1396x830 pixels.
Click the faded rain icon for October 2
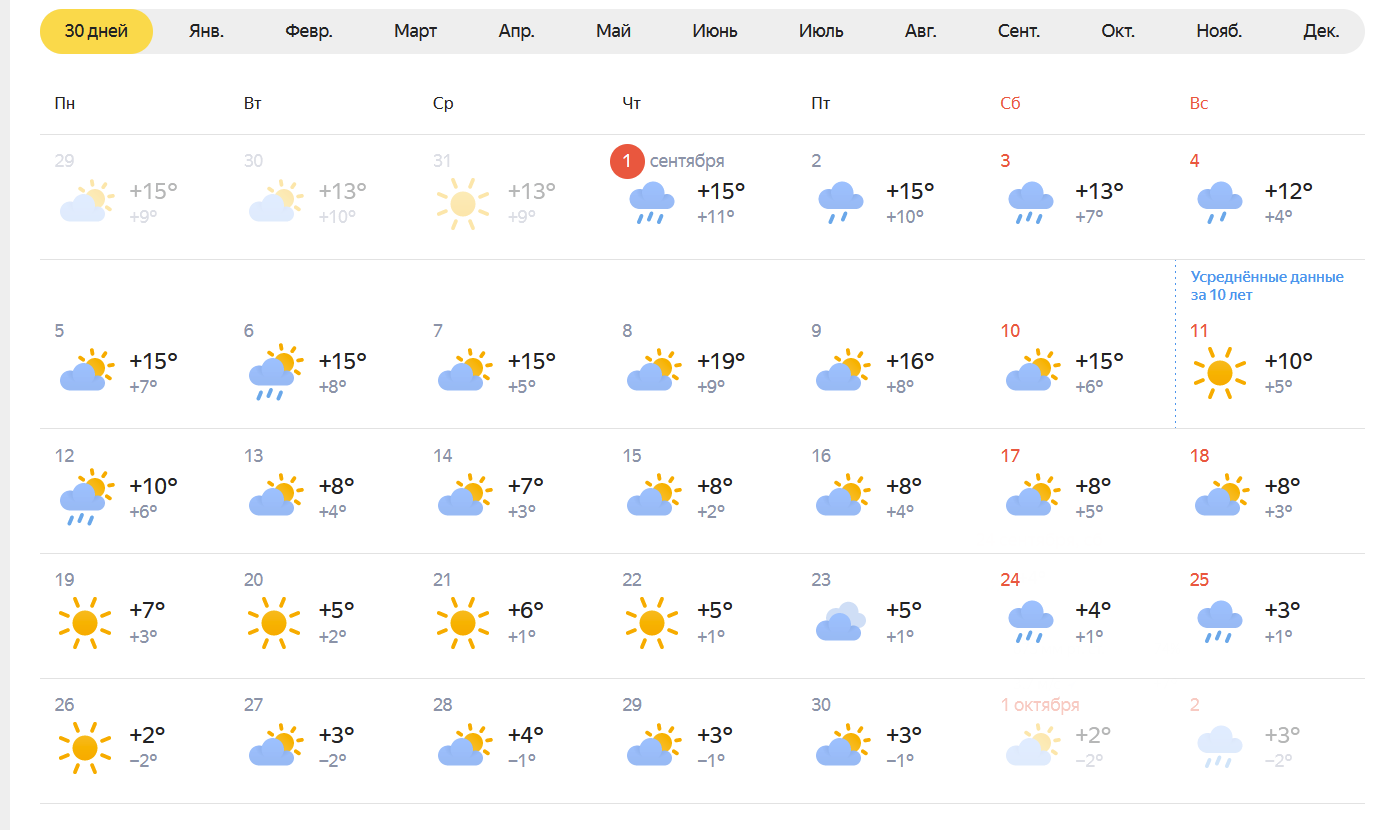tap(1219, 747)
